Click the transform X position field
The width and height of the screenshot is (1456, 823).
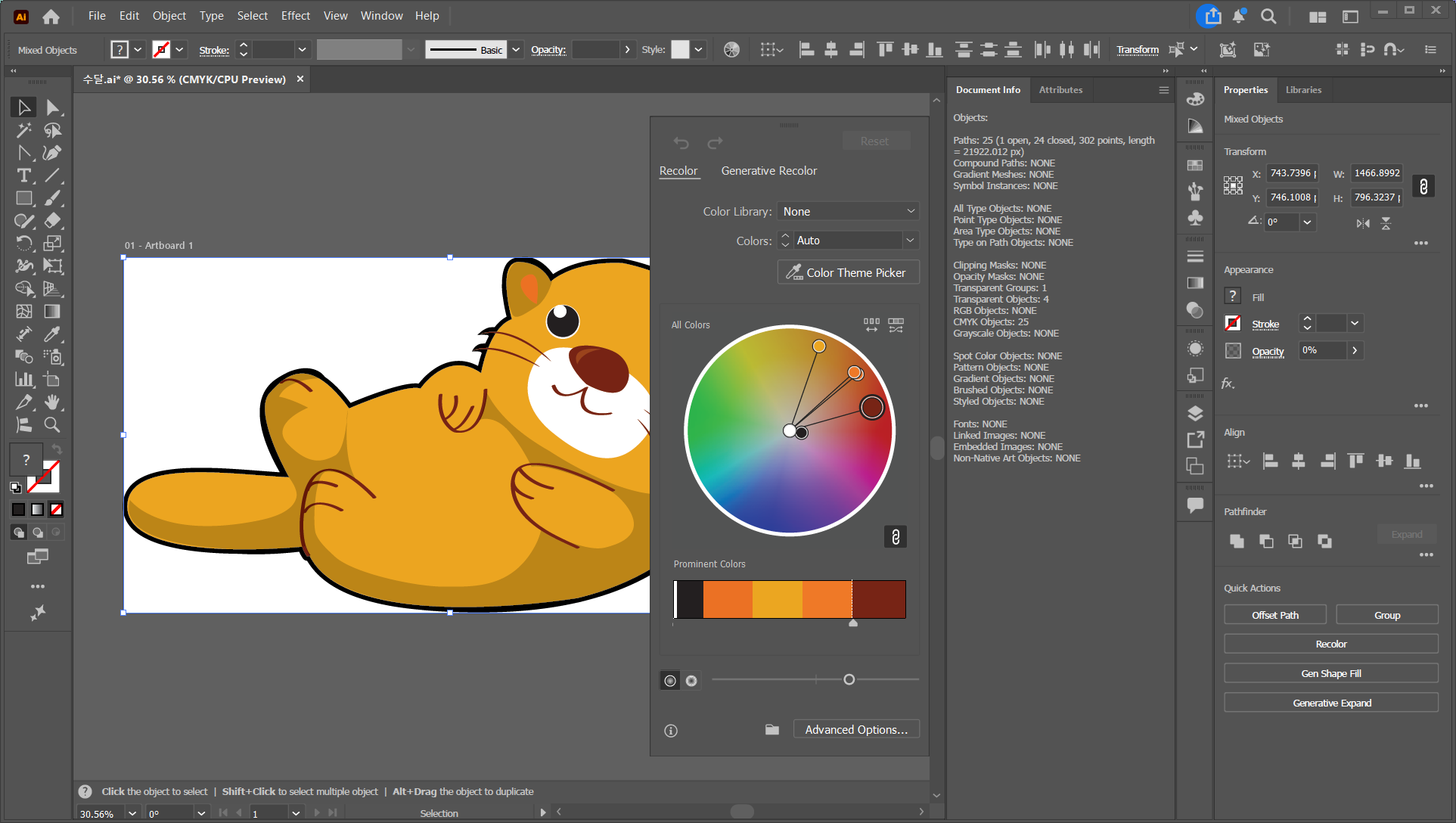(1290, 173)
